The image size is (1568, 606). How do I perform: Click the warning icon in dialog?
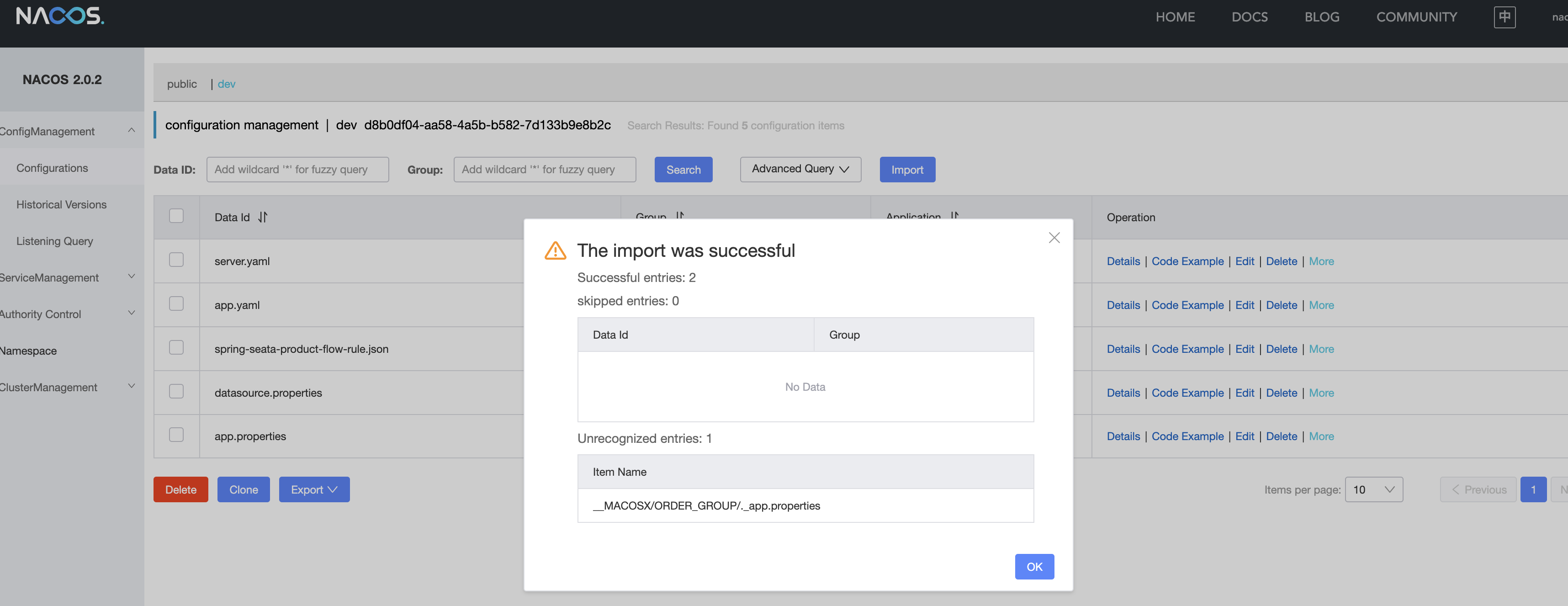pyautogui.click(x=555, y=250)
